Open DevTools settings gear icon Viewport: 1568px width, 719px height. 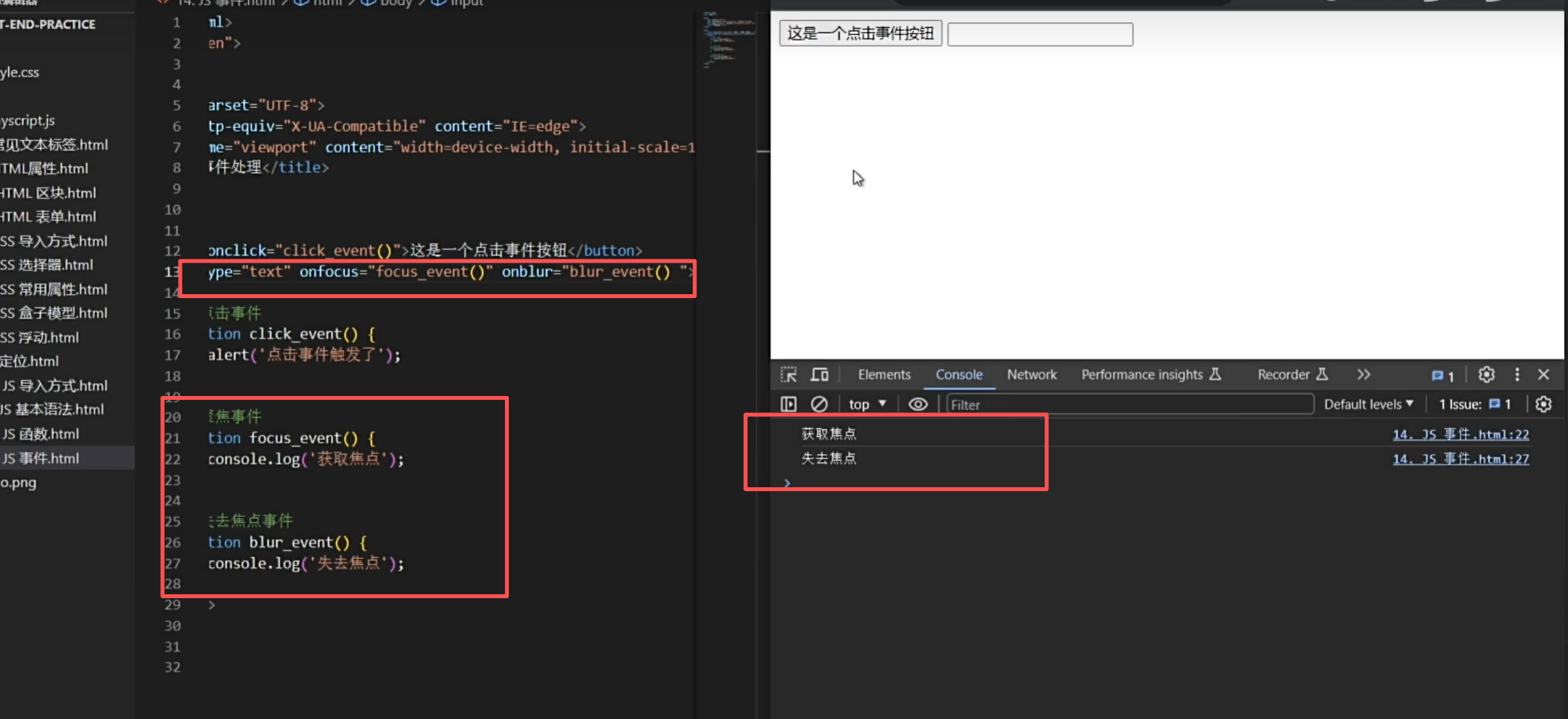point(1487,374)
